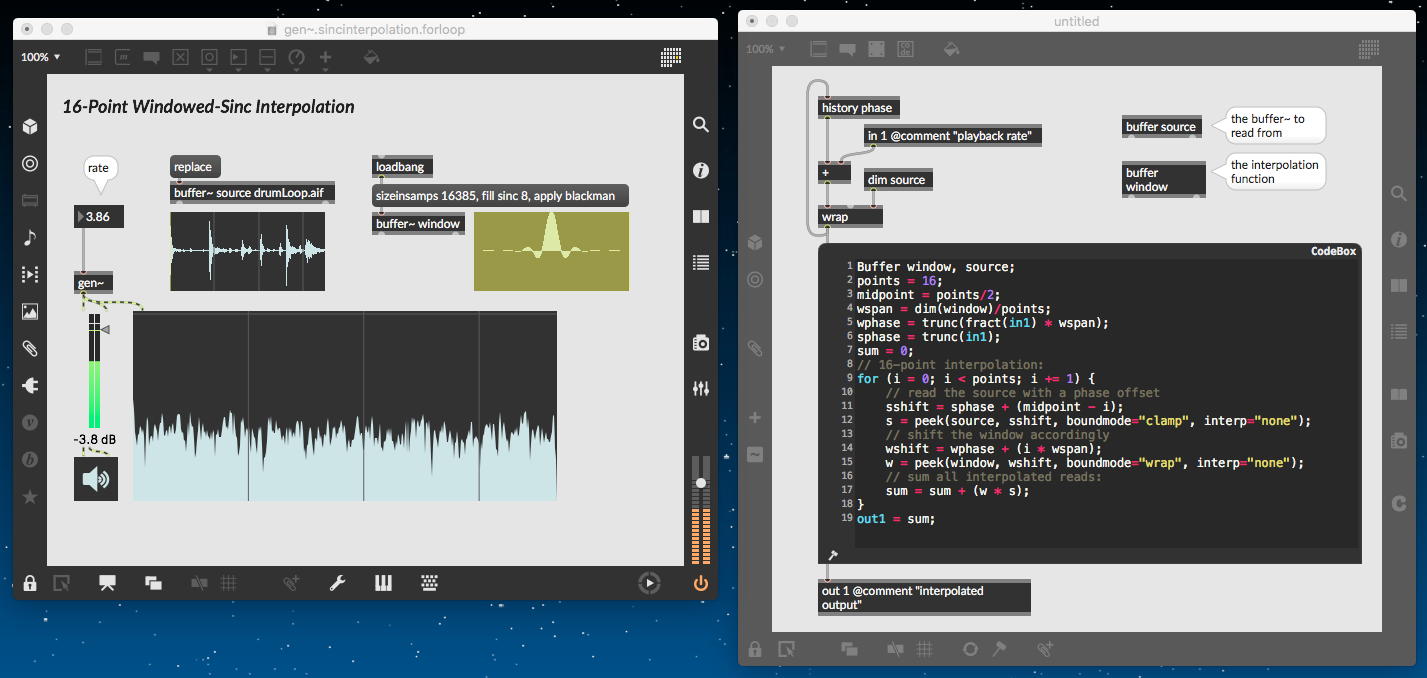Open the wrench debugging tools icon
The image size is (1427, 678).
click(337, 583)
